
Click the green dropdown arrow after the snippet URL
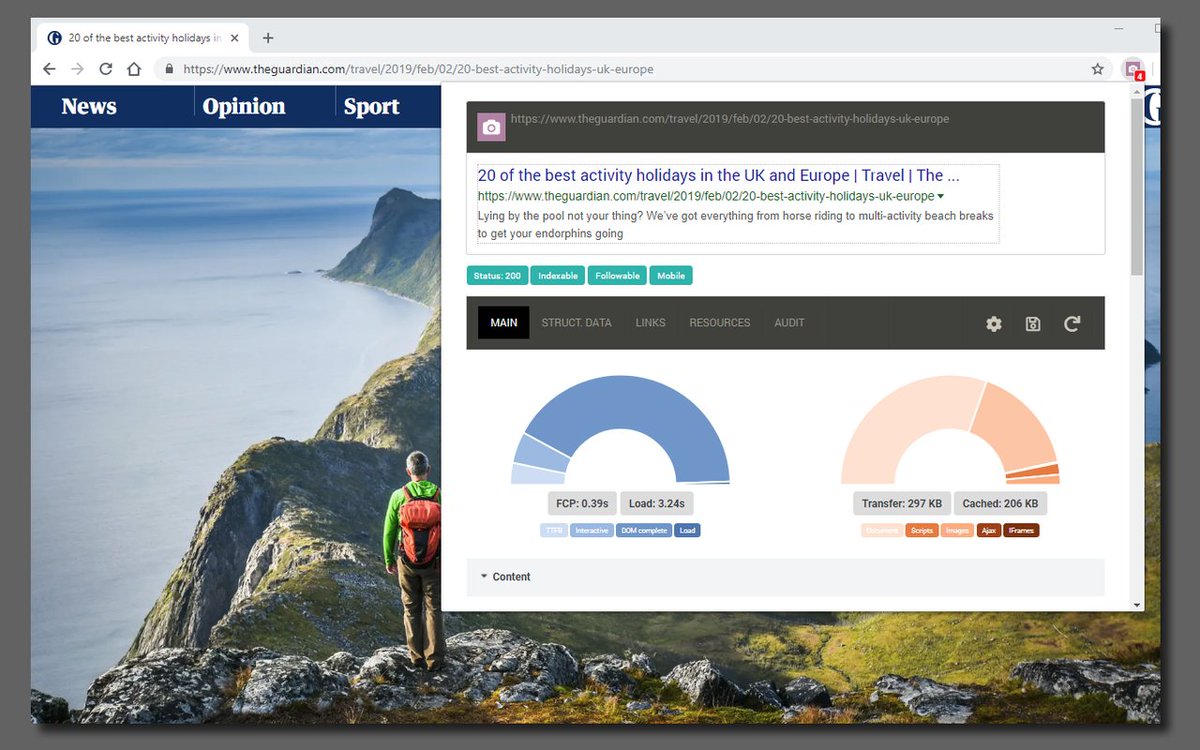point(941,196)
